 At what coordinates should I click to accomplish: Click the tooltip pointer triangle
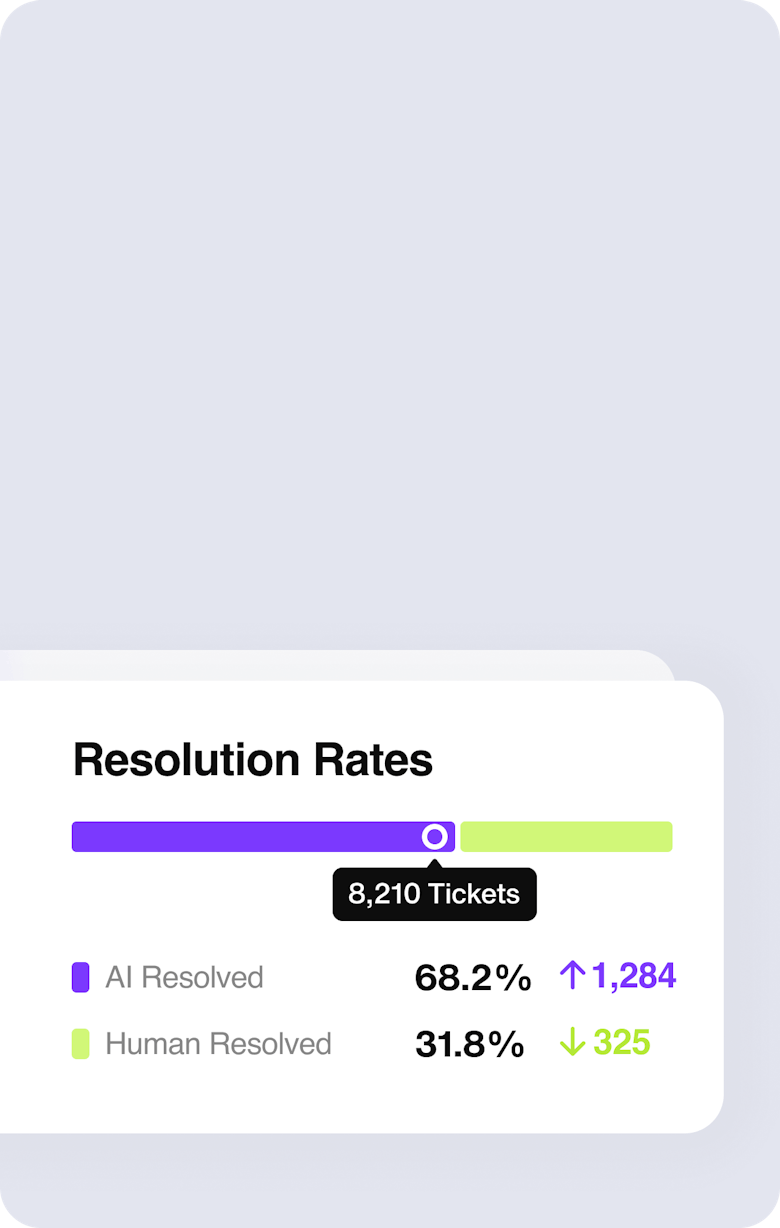(435, 863)
